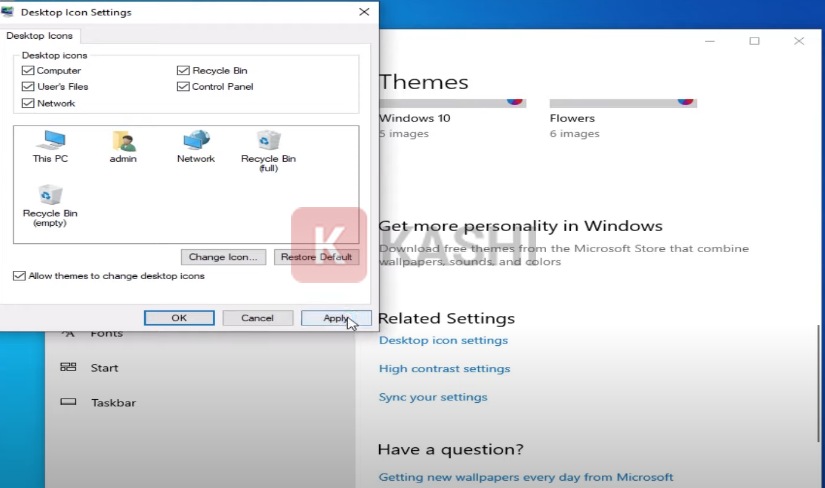
Task: Open Start settings in sidebar
Action: [104, 367]
